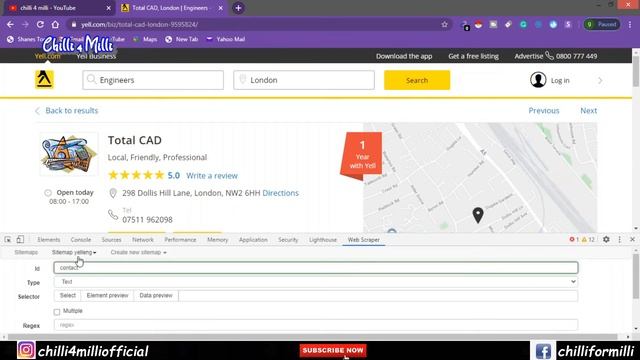Switch to the Security DevTools tab
The width and height of the screenshot is (640, 360).
[288, 240]
